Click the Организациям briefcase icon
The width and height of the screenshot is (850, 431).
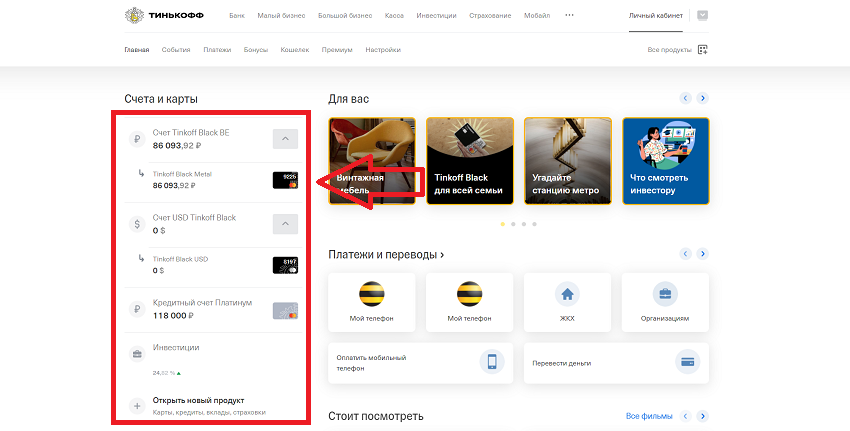tap(664, 294)
